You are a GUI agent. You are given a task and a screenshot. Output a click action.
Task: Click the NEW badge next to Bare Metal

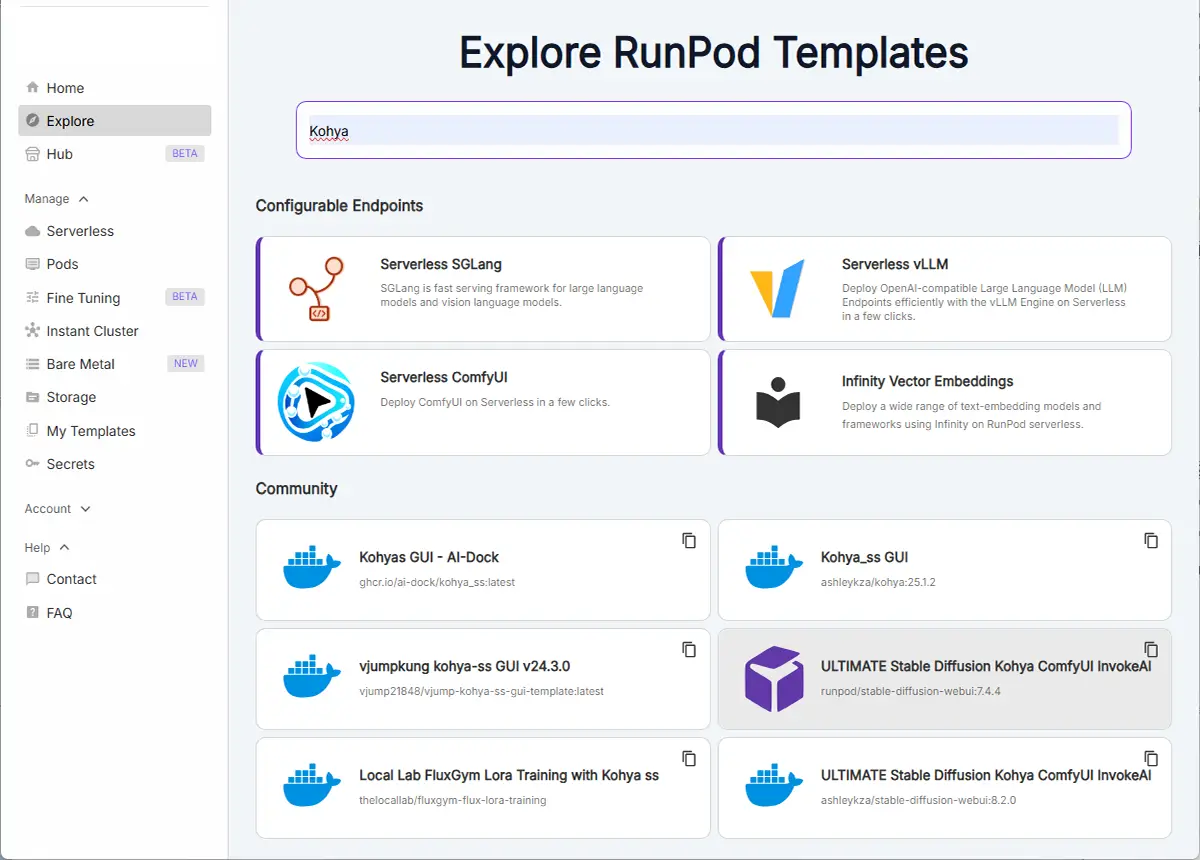186,364
